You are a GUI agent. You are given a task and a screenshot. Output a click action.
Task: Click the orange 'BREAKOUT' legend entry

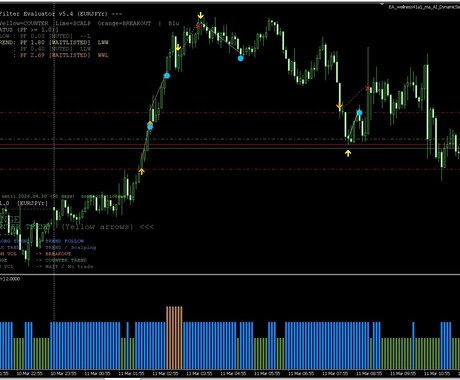[x=58, y=254]
